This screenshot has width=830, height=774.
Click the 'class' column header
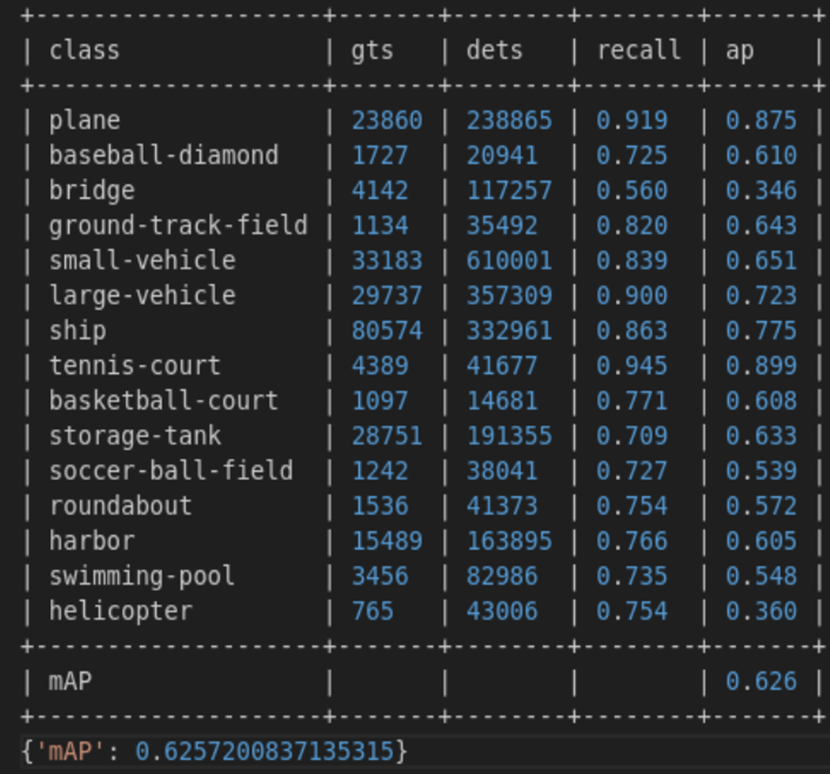(84, 50)
